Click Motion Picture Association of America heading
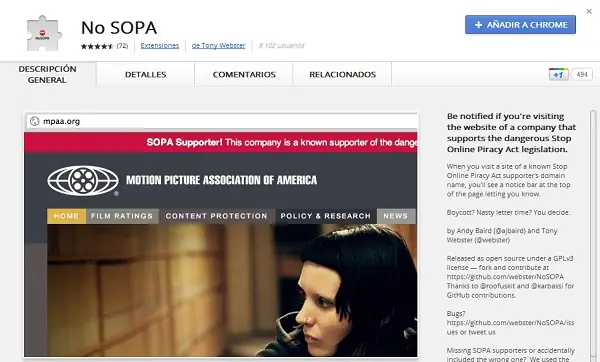This screenshot has width=600, height=362. pyautogui.click(x=222, y=180)
